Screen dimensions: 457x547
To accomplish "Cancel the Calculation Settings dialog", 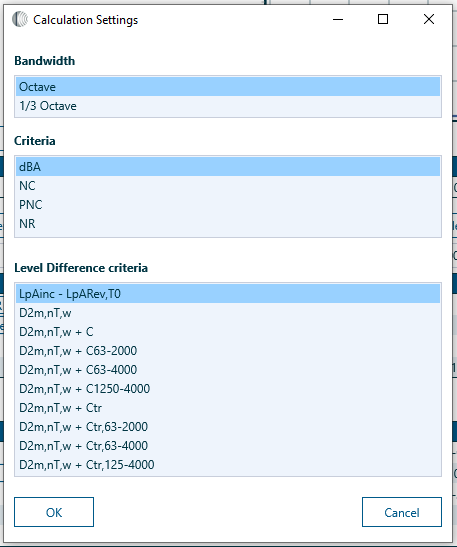I will [402, 512].
